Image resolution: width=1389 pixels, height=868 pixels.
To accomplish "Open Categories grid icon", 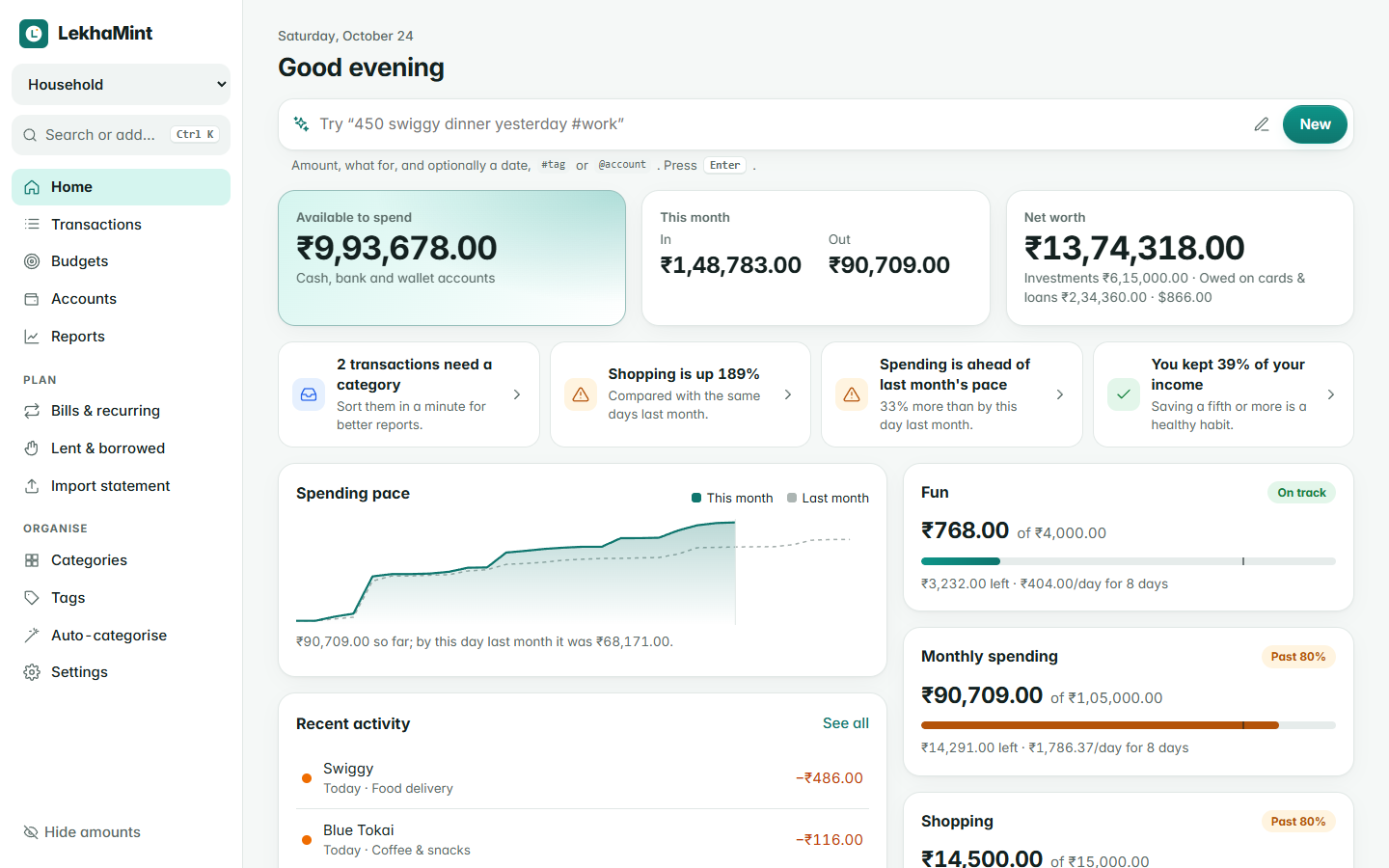I will point(32,560).
